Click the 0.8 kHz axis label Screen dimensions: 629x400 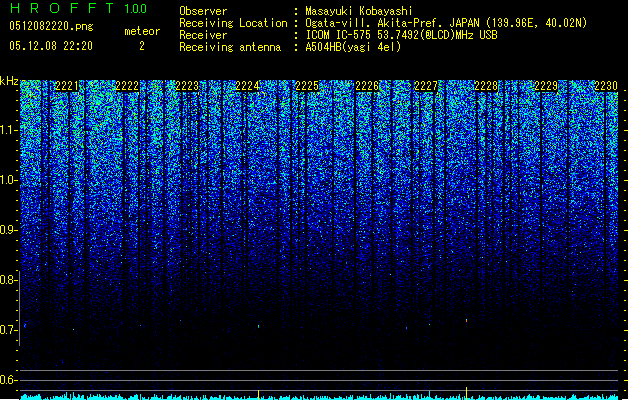point(9,280)
